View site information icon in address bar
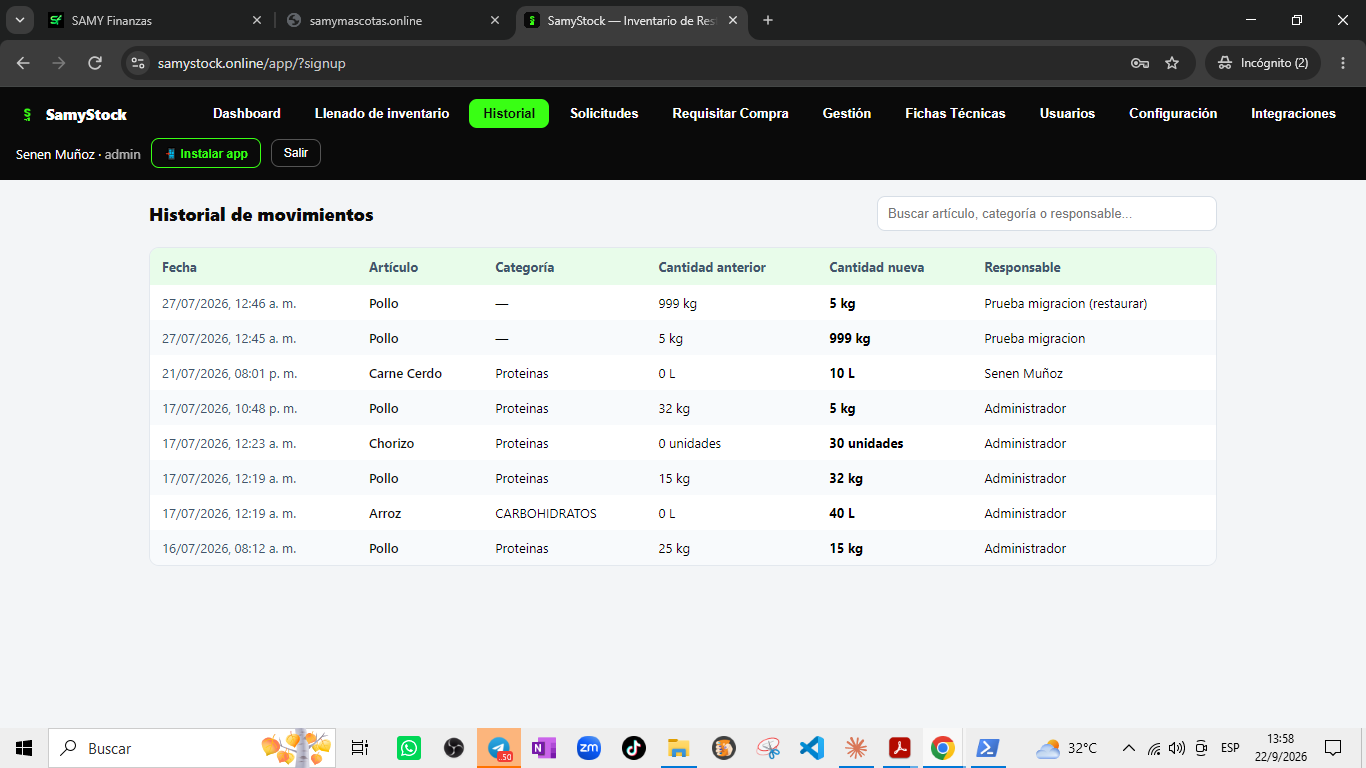The height and width of the screenshot is (768, 1366). tap(138, 63)
